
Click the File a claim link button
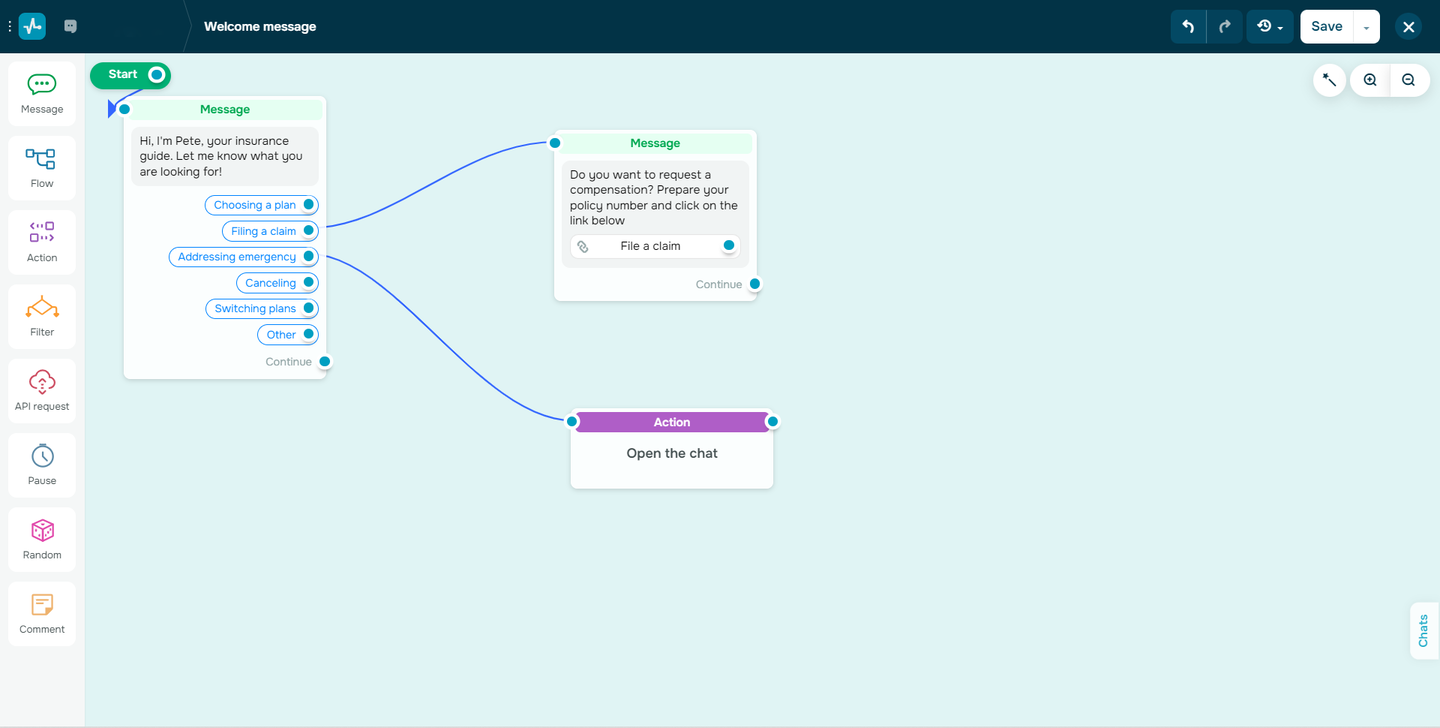pos(655,246)
